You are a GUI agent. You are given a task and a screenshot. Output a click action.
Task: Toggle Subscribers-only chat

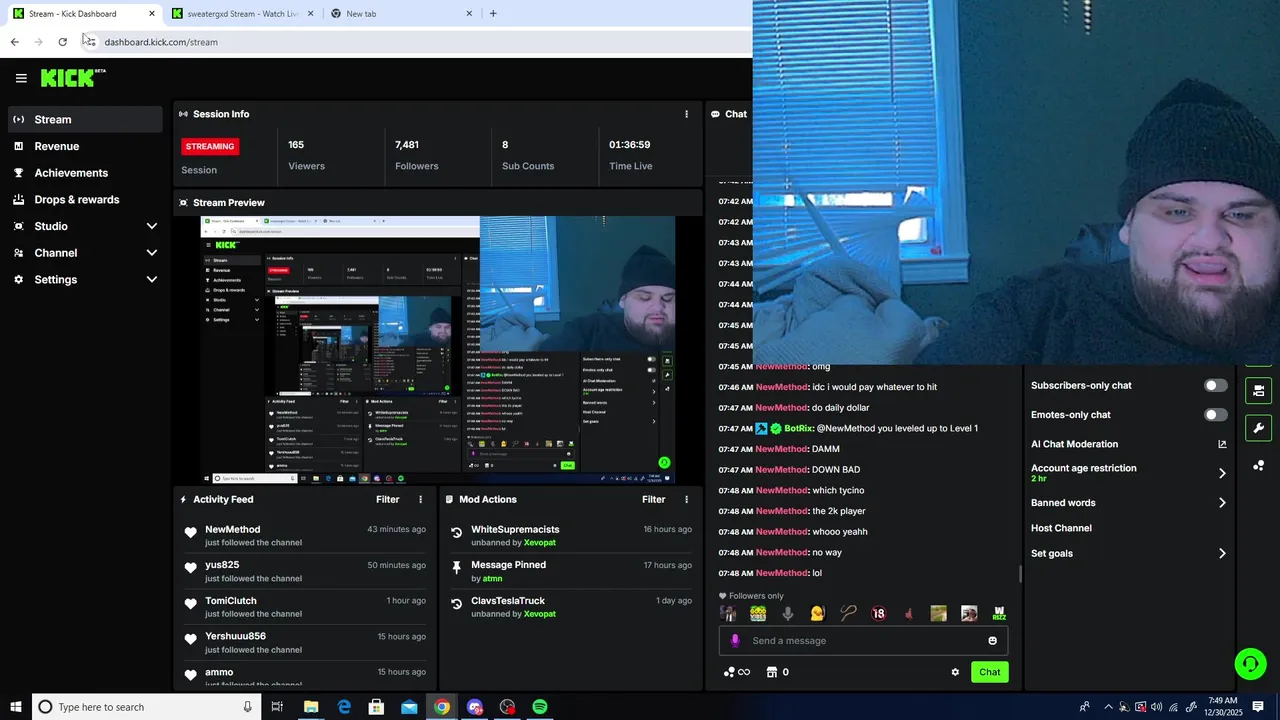pyautogui.click(x=1216, y=386)
